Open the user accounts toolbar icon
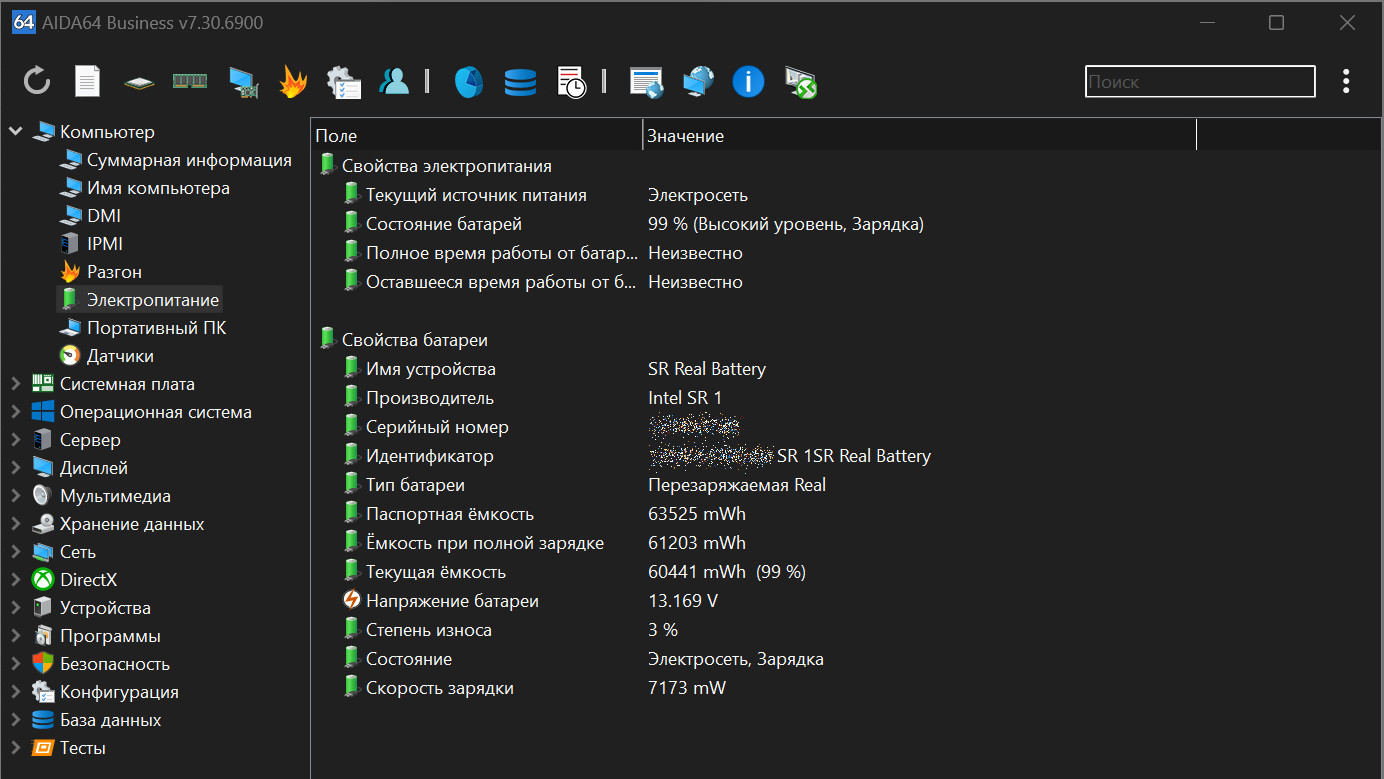 (395, 82)
